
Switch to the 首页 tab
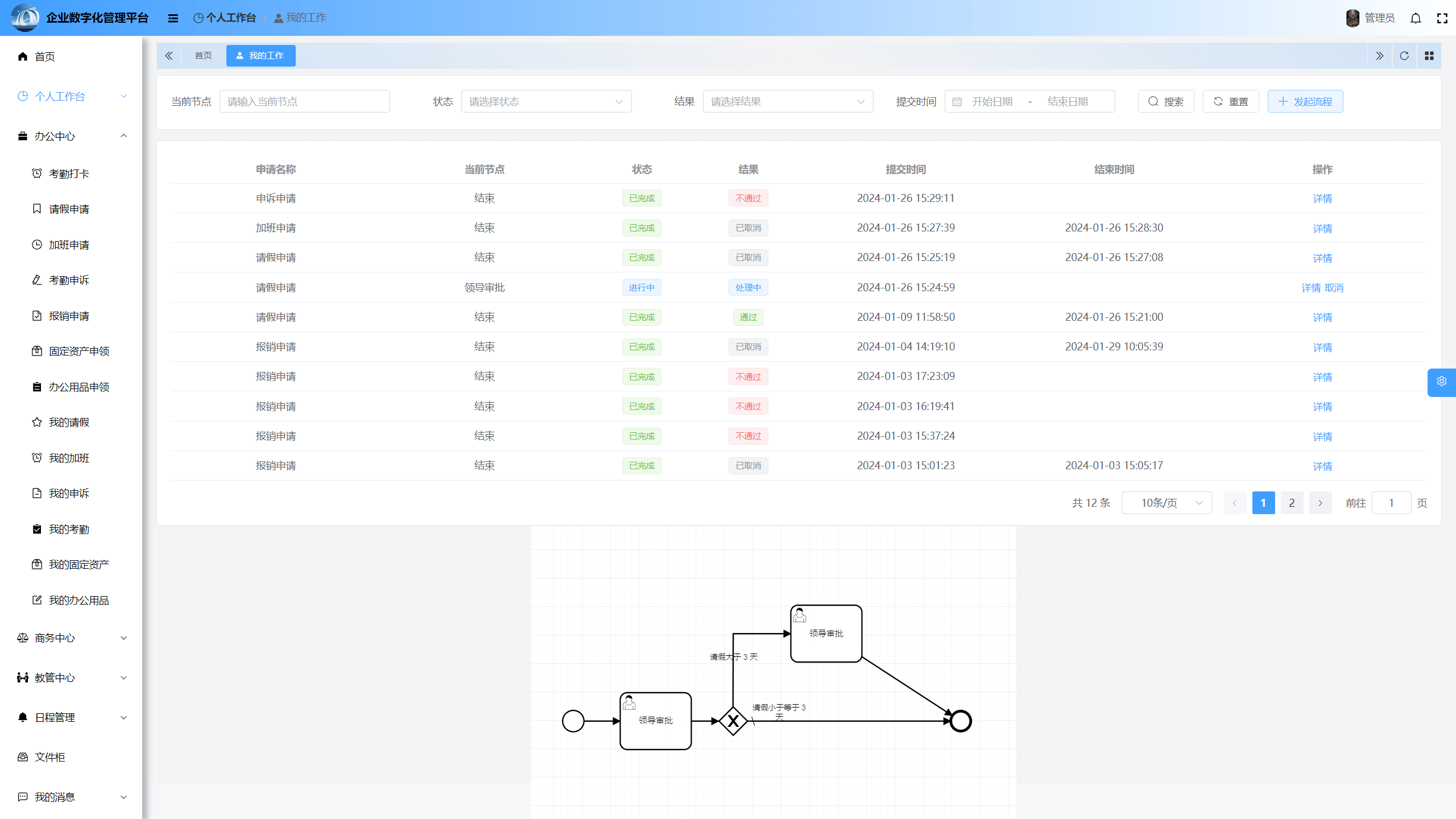203,56
